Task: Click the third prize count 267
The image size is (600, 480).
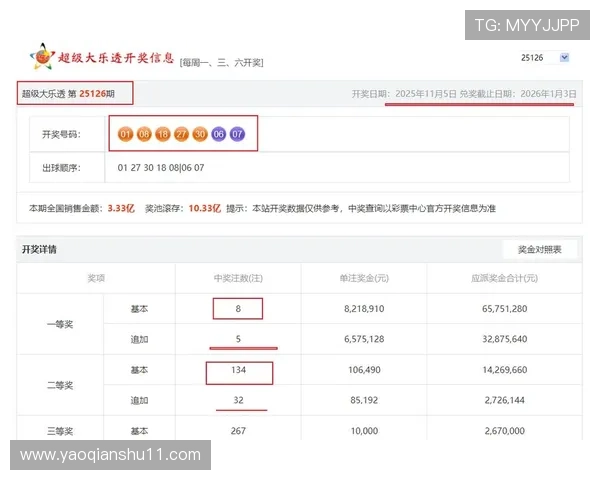Action: pos(238,431)
